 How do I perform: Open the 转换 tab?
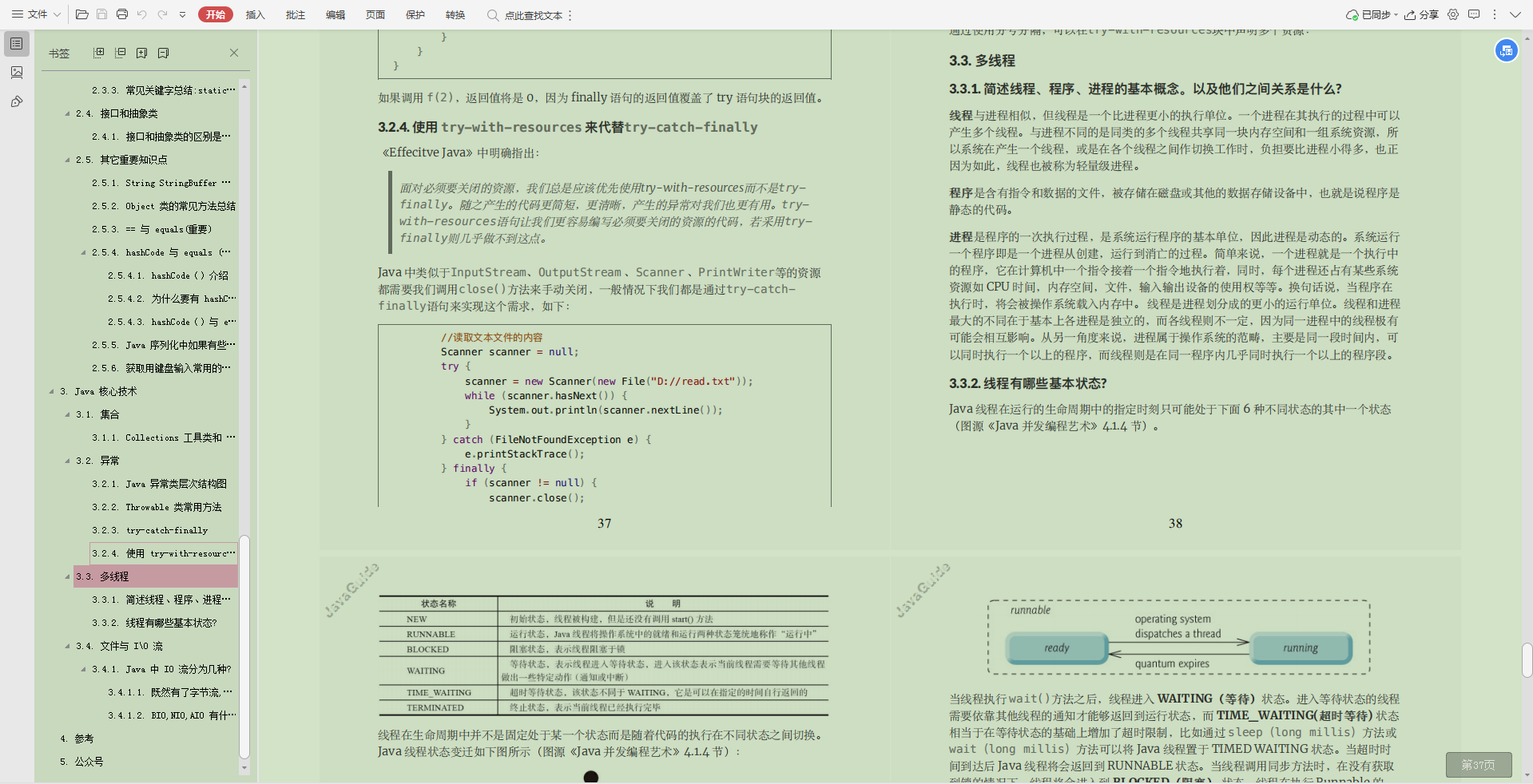(x=455, y=14)
